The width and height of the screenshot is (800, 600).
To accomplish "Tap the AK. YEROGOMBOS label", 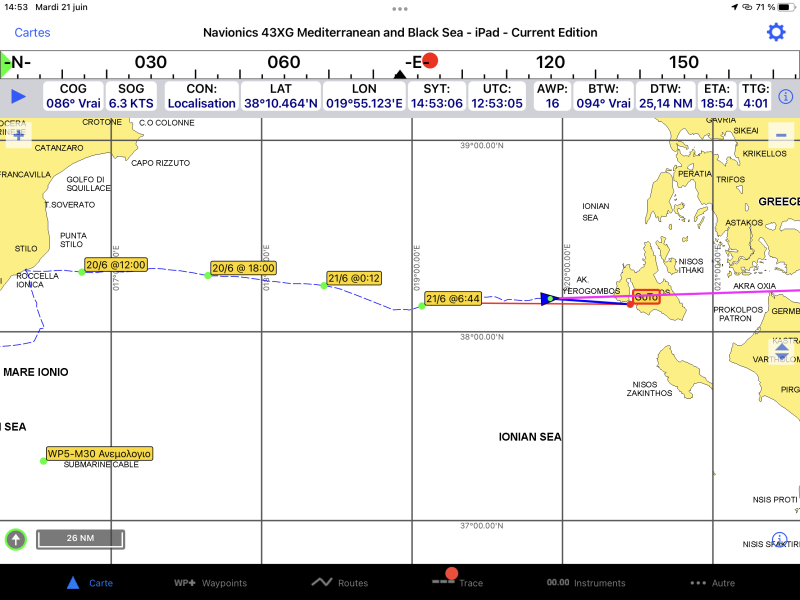I will [591, 285].
